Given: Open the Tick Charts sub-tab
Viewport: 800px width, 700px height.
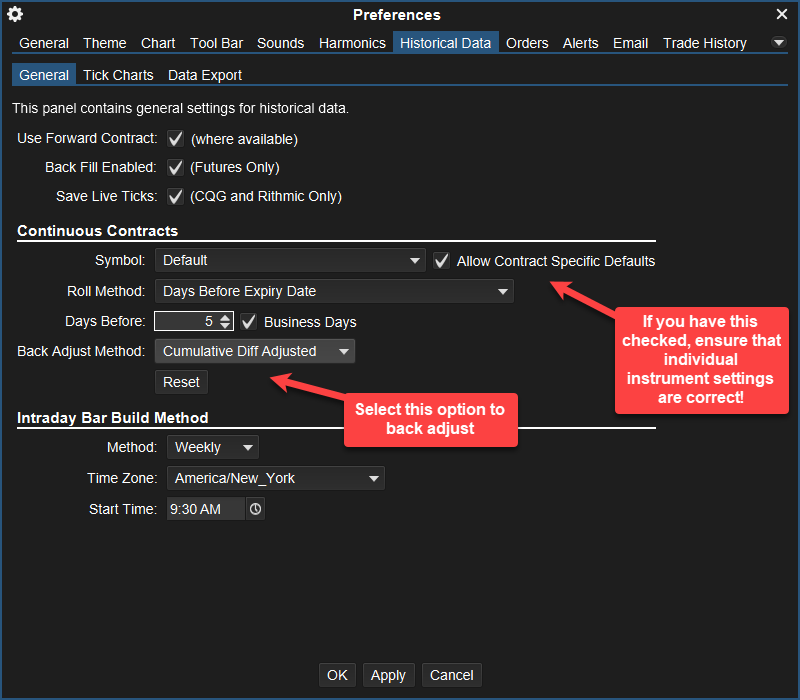Looking at the screenshot, I should click(x=118, y=75).
